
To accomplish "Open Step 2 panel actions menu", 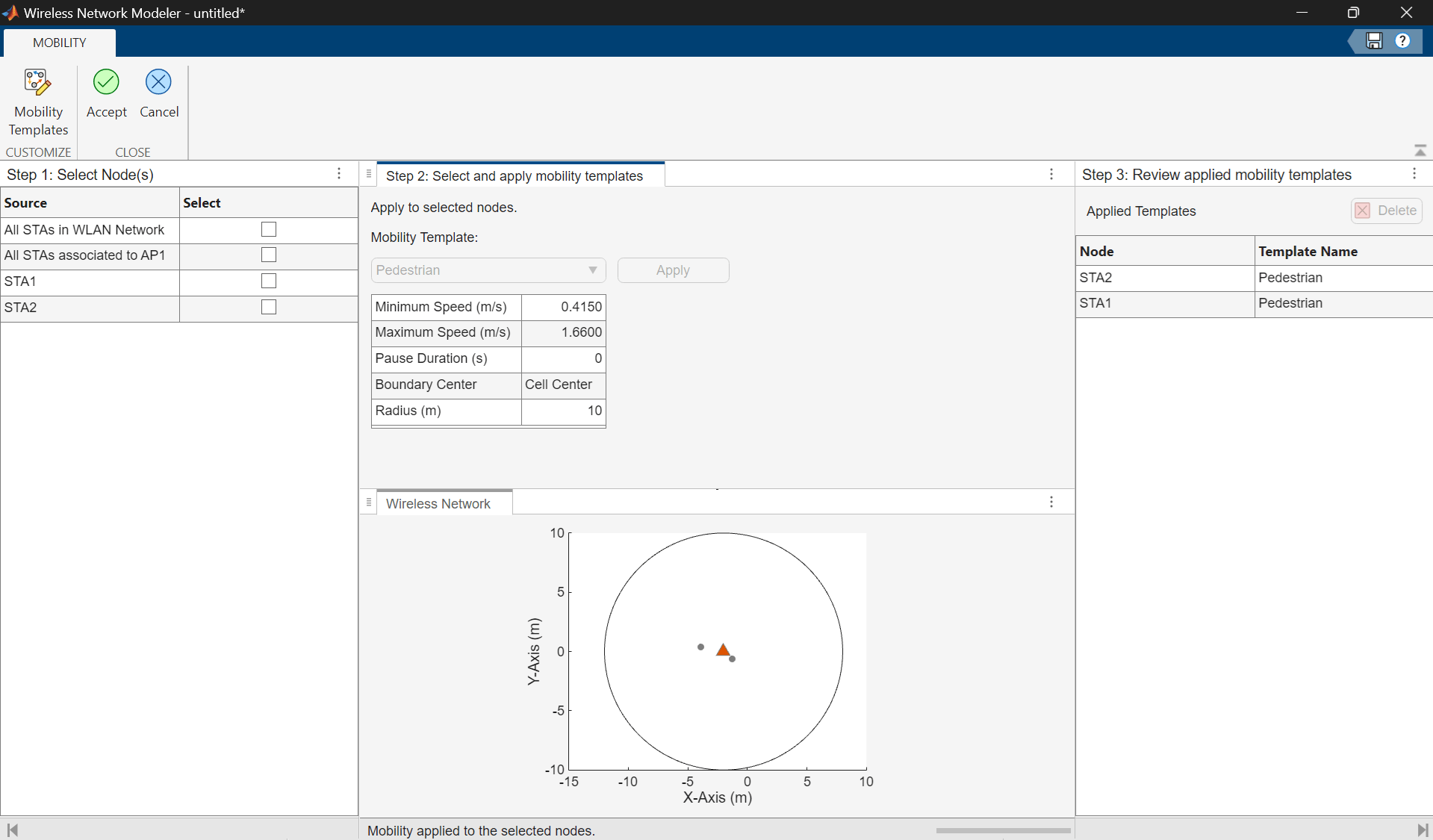I will coord(1051,175).
